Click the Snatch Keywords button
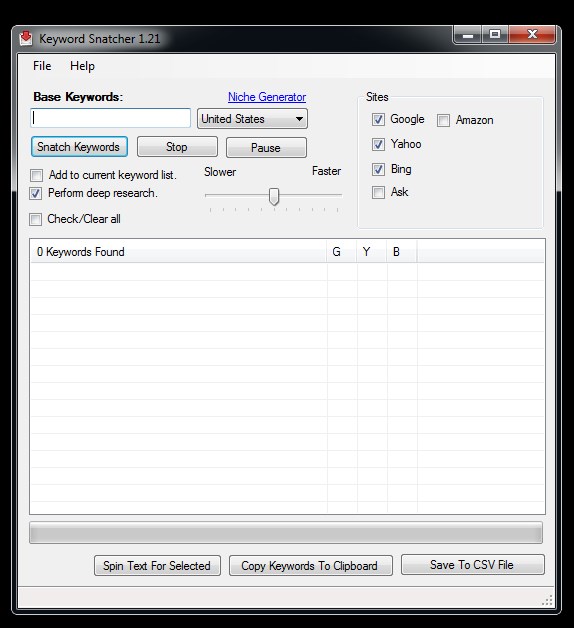 pyautogui.click(x=79, y=147)
